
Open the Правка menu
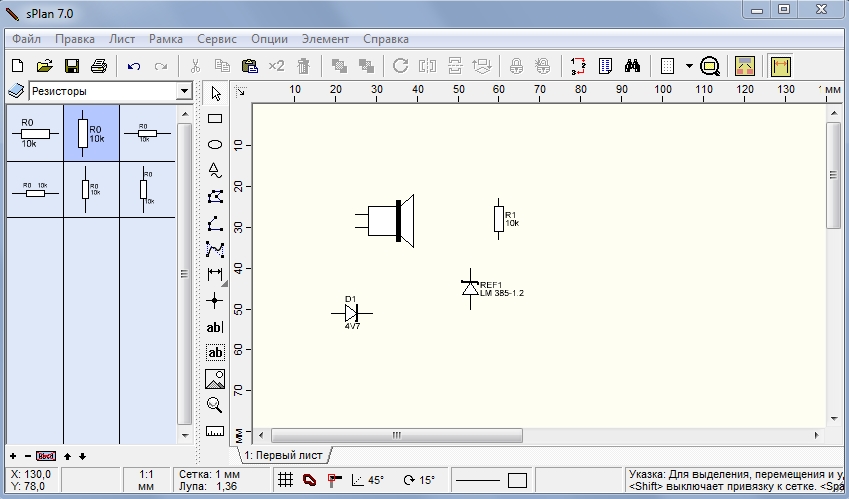point(75,39)
